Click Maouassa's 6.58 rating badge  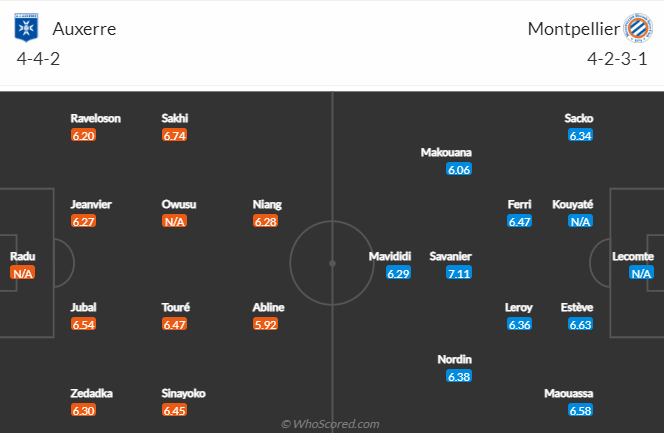(580, 410)
